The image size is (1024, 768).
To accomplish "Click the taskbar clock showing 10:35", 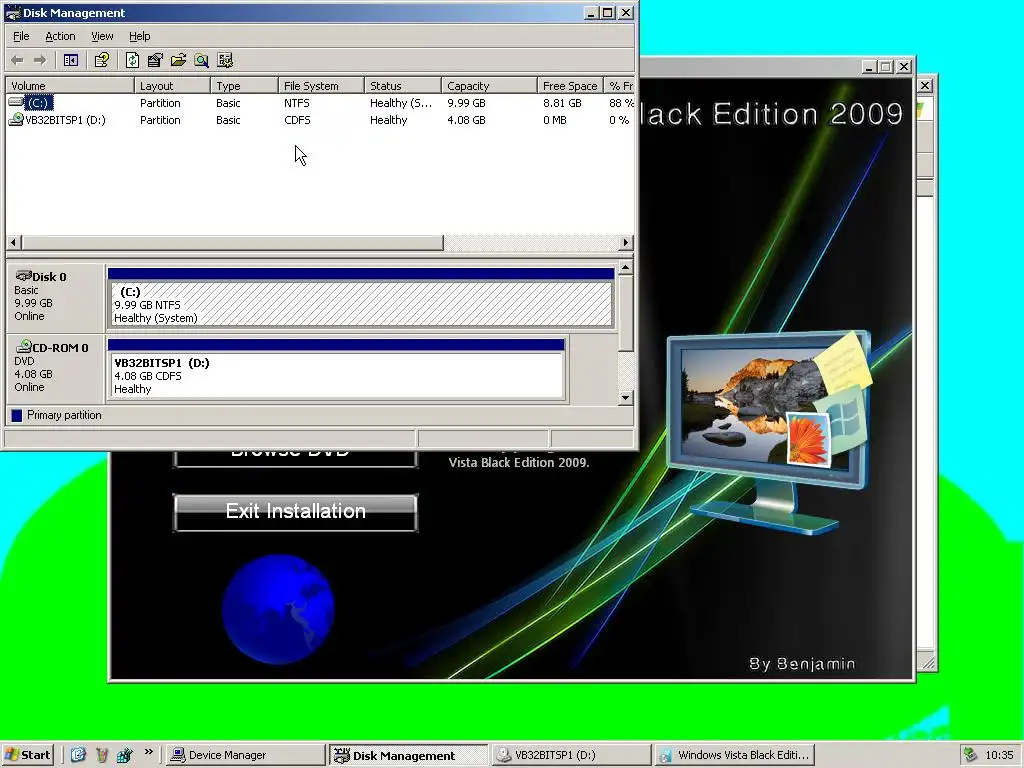I will (x=999, y=755).
